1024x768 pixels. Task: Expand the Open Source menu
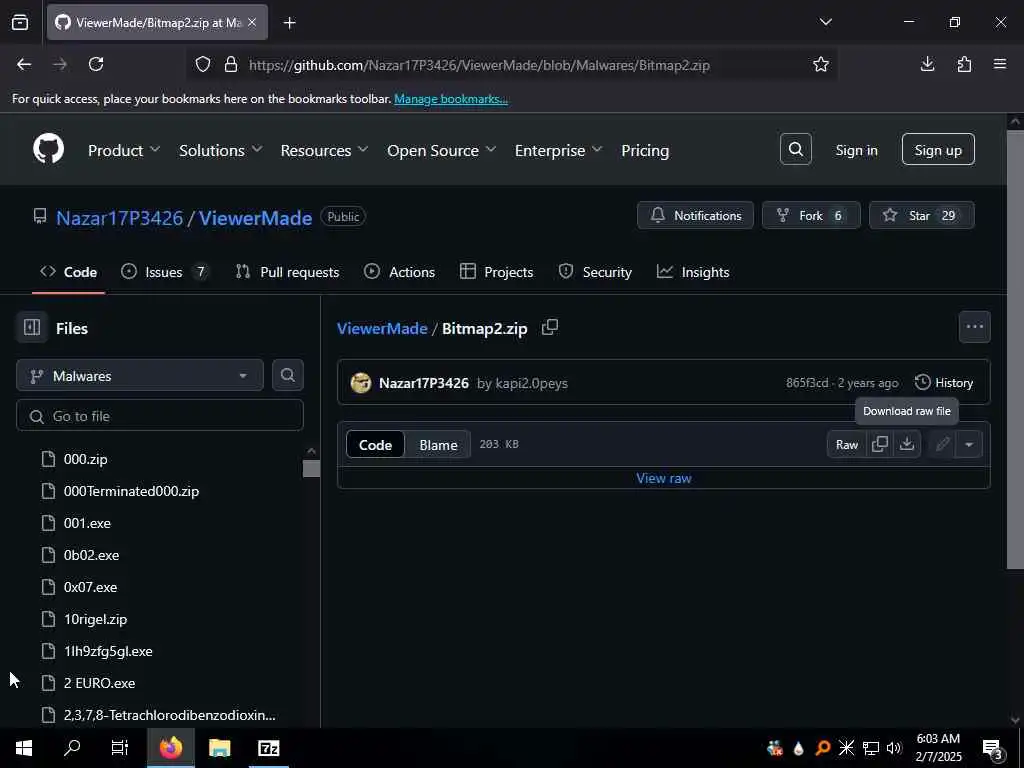coord(441,150)
